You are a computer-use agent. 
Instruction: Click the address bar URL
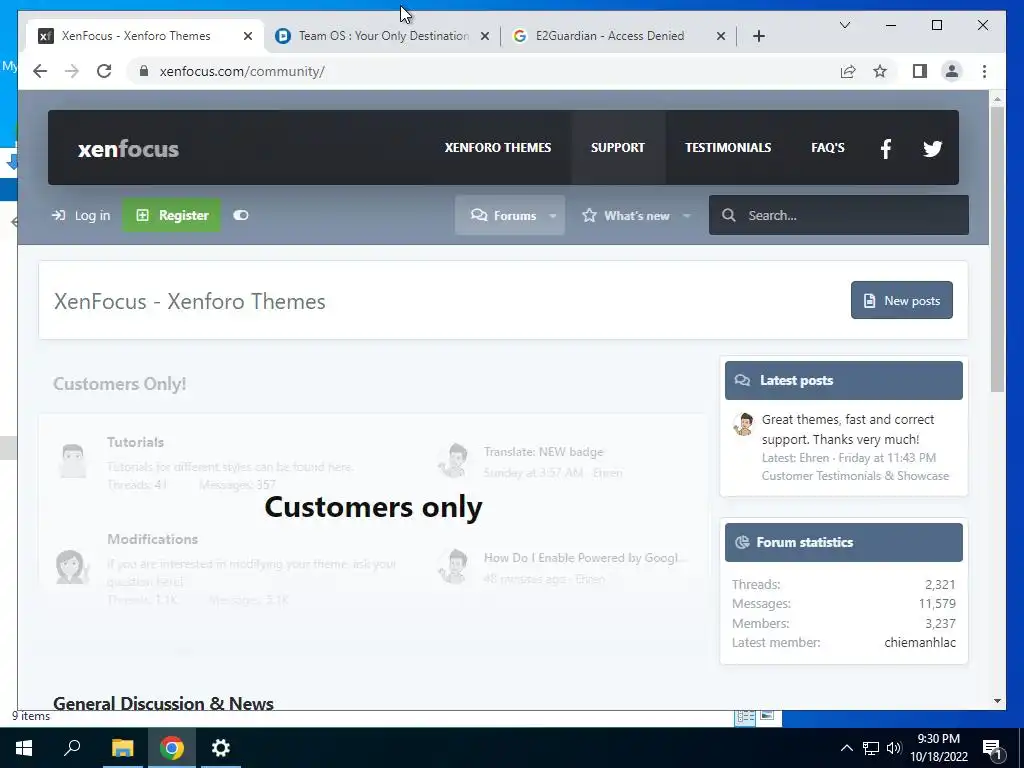(242, 71)
